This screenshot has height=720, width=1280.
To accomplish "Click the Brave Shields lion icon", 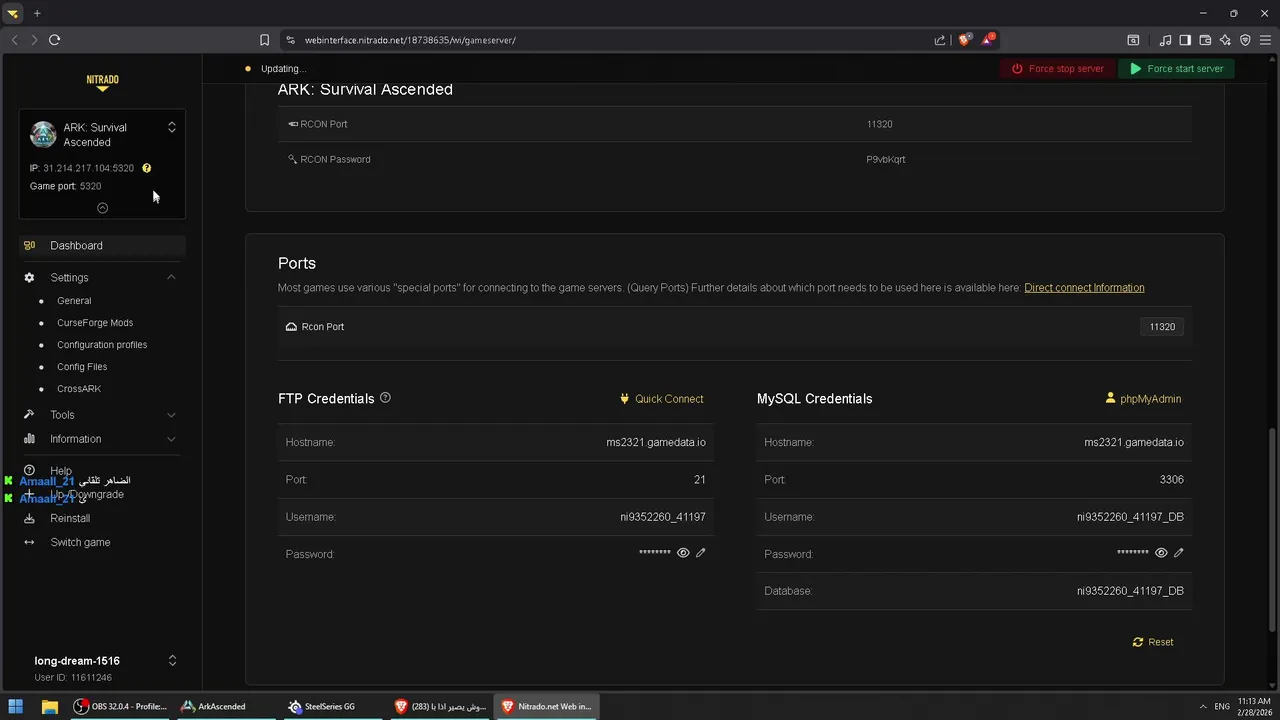I will pyautogui.click(x=964, y=40).
